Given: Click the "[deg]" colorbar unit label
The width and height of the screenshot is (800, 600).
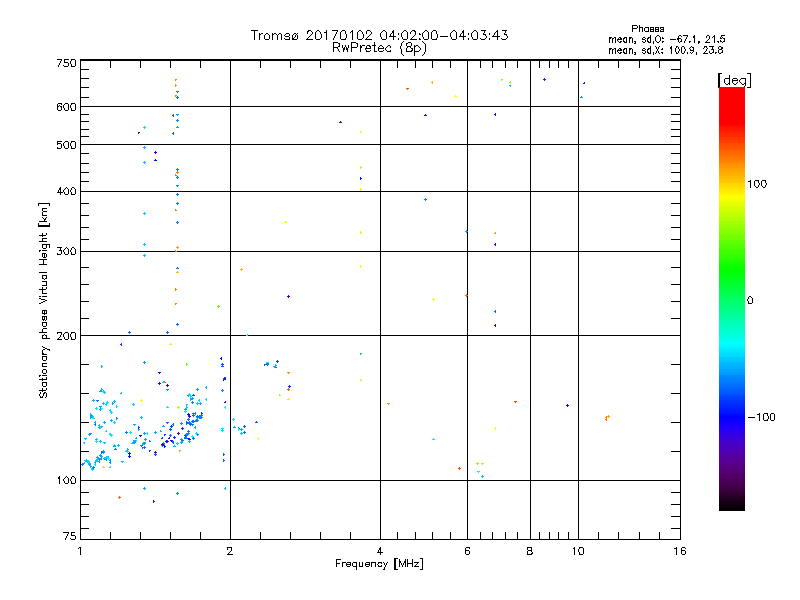Looking at the screenshot, I should [734, 80].
